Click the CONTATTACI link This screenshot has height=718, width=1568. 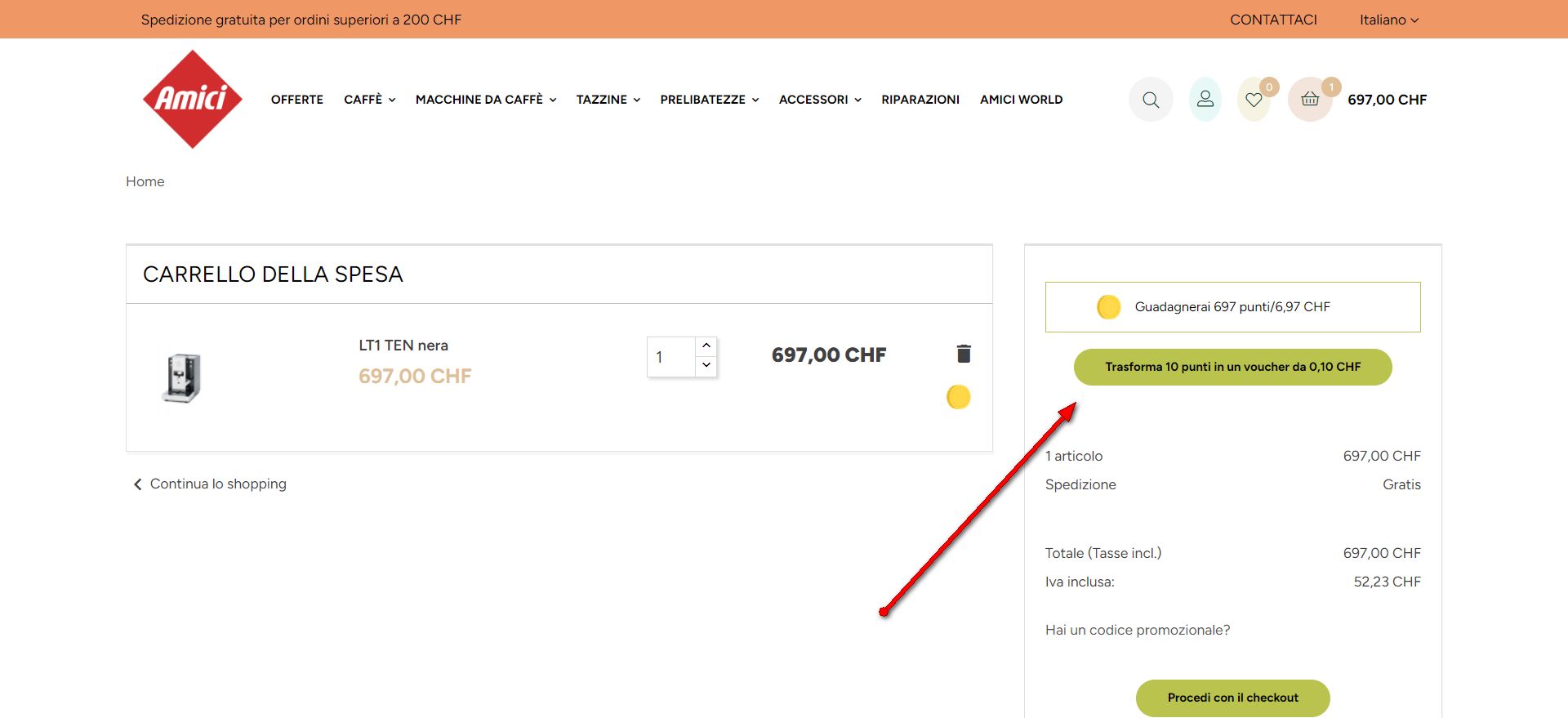click(1273, 20)
